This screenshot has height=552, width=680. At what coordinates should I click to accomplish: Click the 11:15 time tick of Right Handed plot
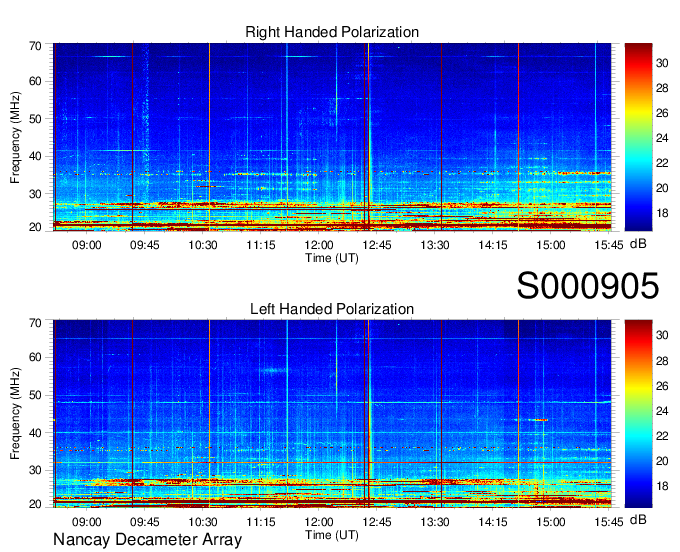tap(261, 245)
